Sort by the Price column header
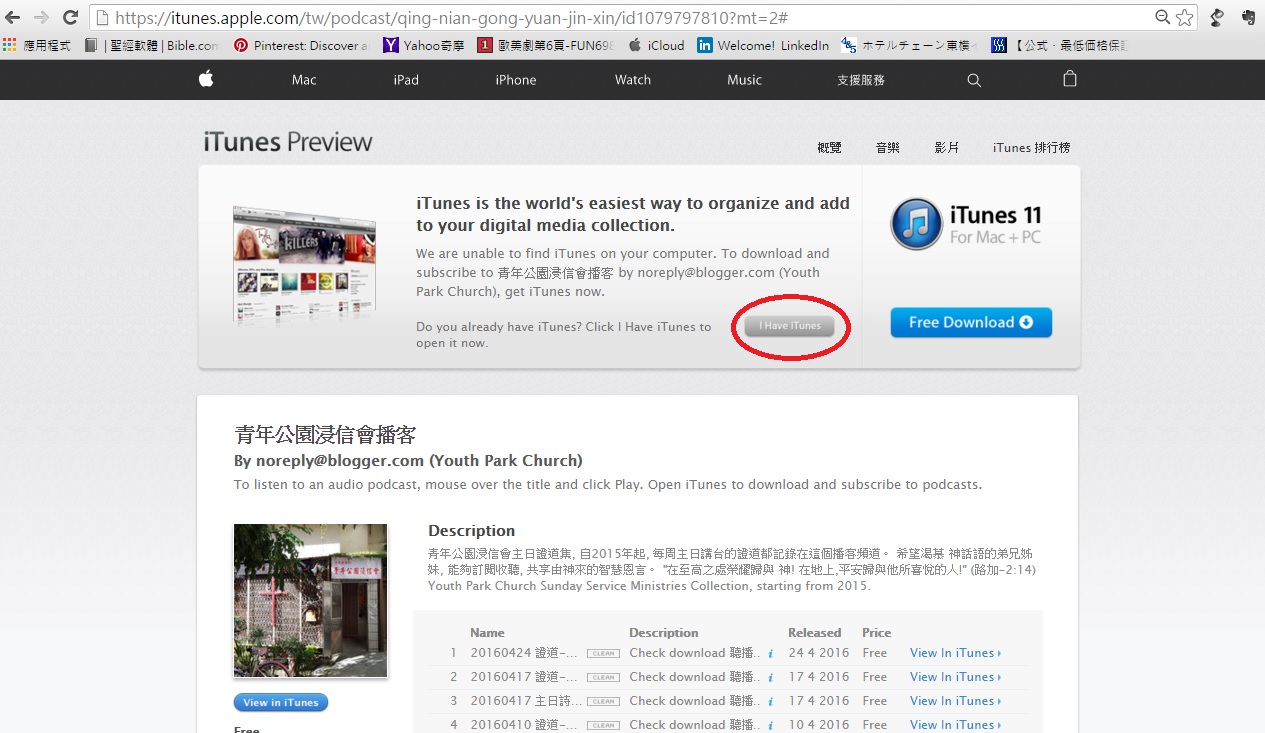The width and height of the screenshot is (1265, 733). [x=876, y=633]
